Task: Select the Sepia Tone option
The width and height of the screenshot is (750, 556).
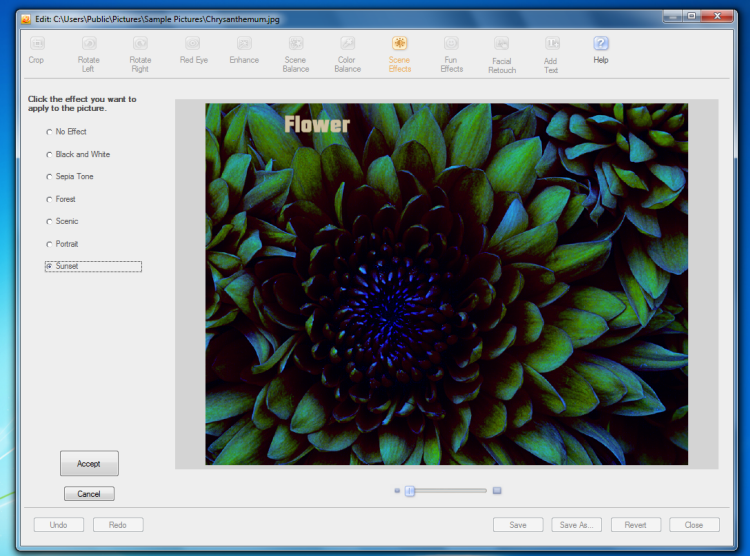Action: (49, 177)
